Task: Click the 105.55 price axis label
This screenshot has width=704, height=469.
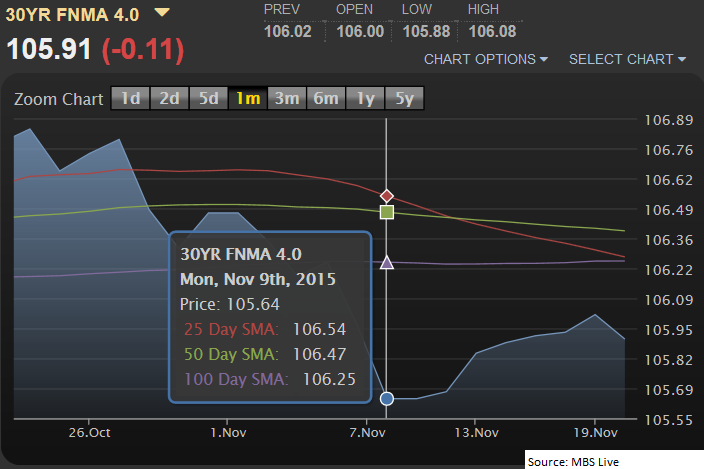Action: click(669, 420)
